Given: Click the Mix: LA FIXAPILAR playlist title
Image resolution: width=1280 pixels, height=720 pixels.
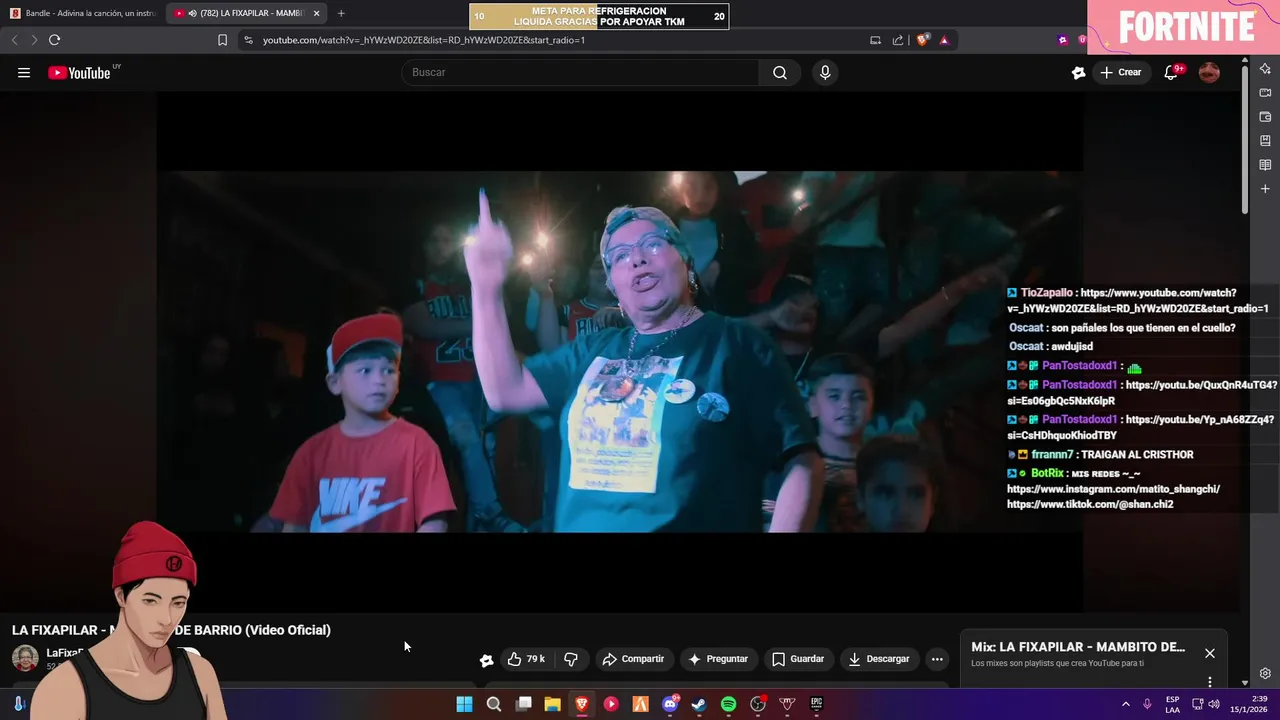Looking at the screenshot, I should coord(1078,647).
